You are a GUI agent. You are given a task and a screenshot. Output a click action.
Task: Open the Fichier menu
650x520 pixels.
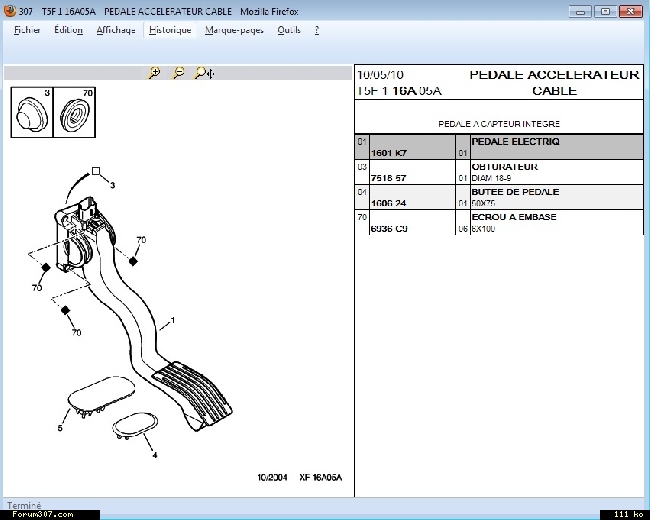pyautogui.click(x=27, y=30)
